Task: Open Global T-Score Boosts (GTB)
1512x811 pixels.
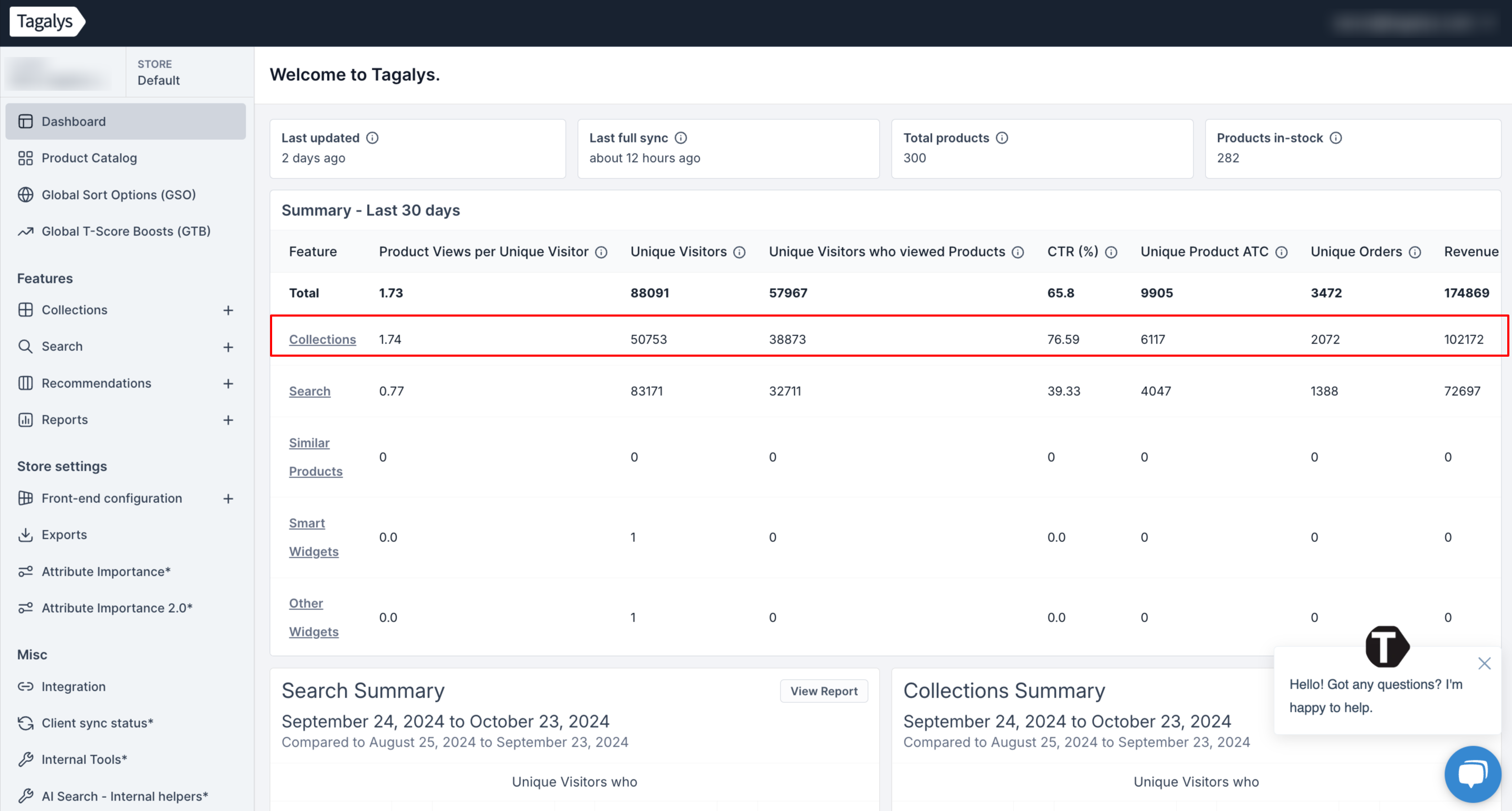Action: click(x=126, y=232)
